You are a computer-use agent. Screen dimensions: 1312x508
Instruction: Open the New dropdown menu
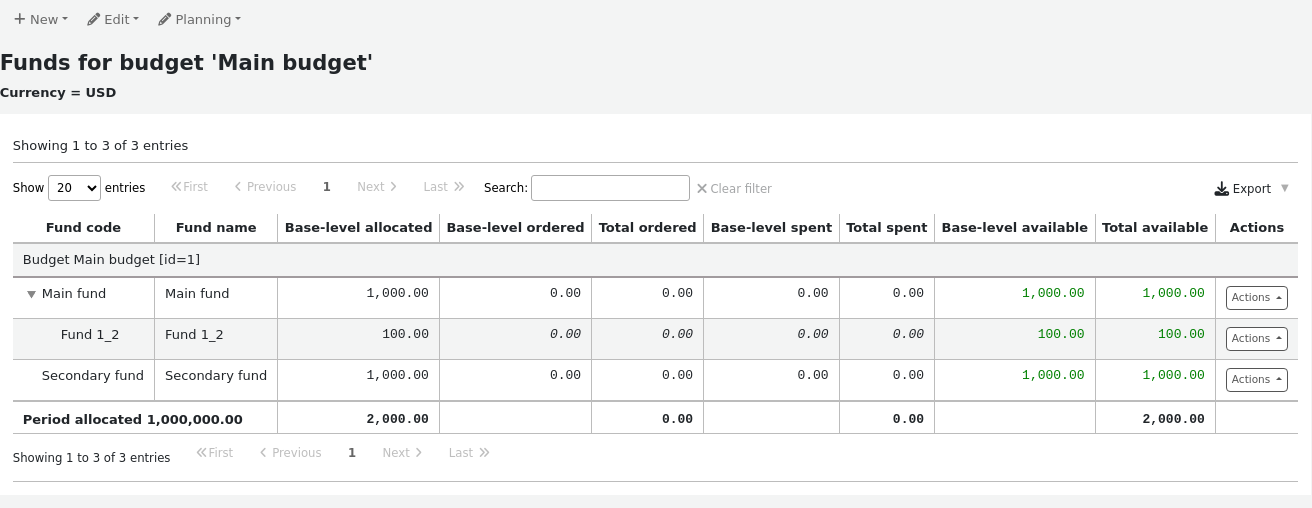click(x=41, y=19)
